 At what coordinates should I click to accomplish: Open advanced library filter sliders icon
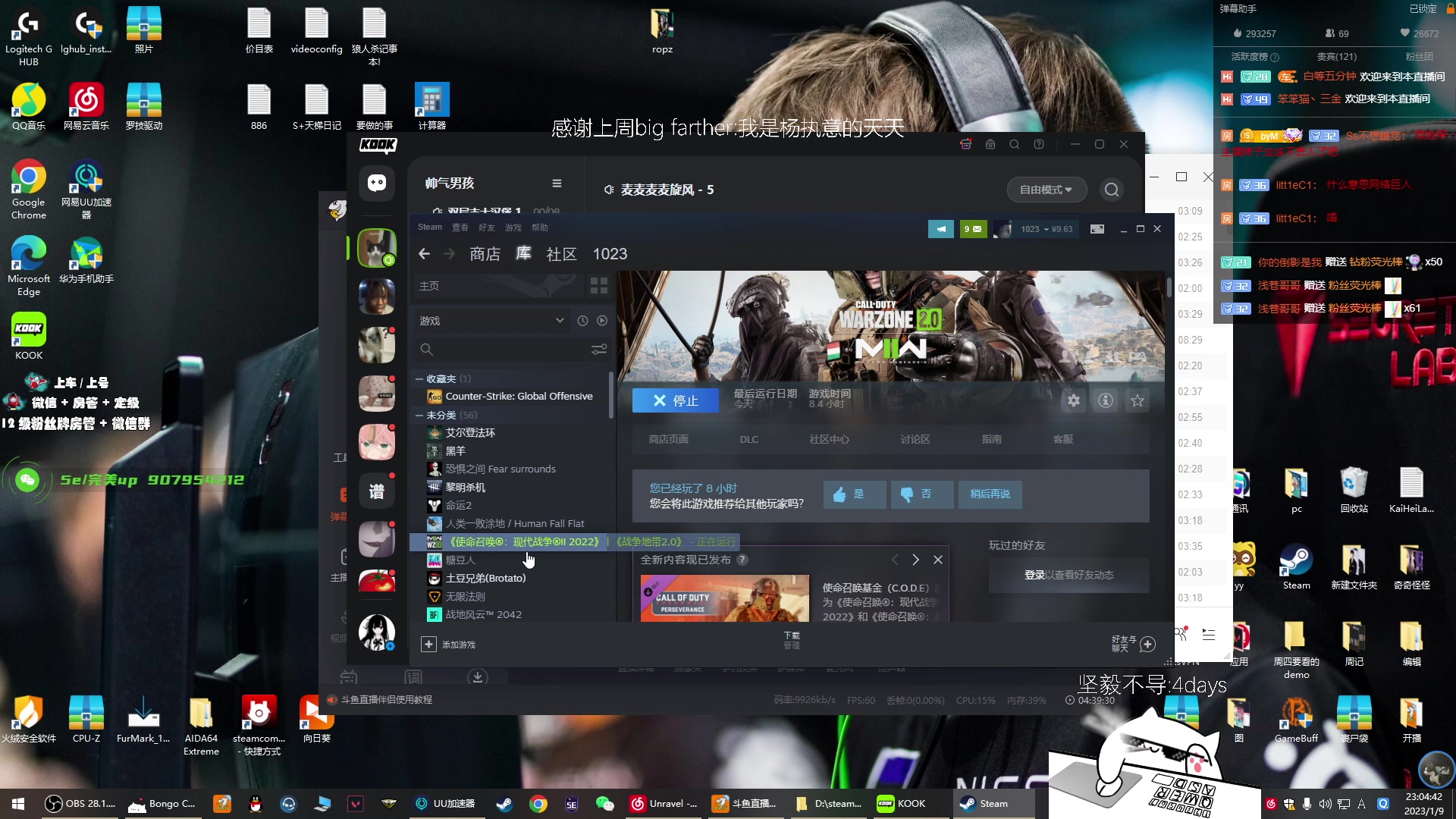[x=599, y=350]
